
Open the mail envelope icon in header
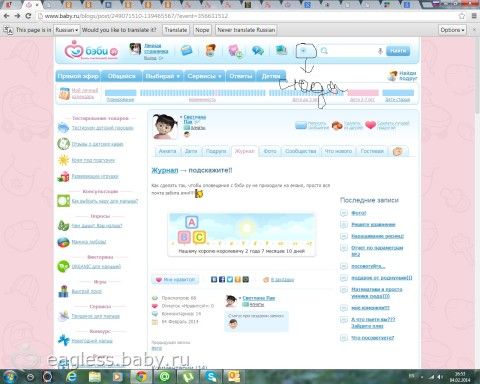[187, 51]
